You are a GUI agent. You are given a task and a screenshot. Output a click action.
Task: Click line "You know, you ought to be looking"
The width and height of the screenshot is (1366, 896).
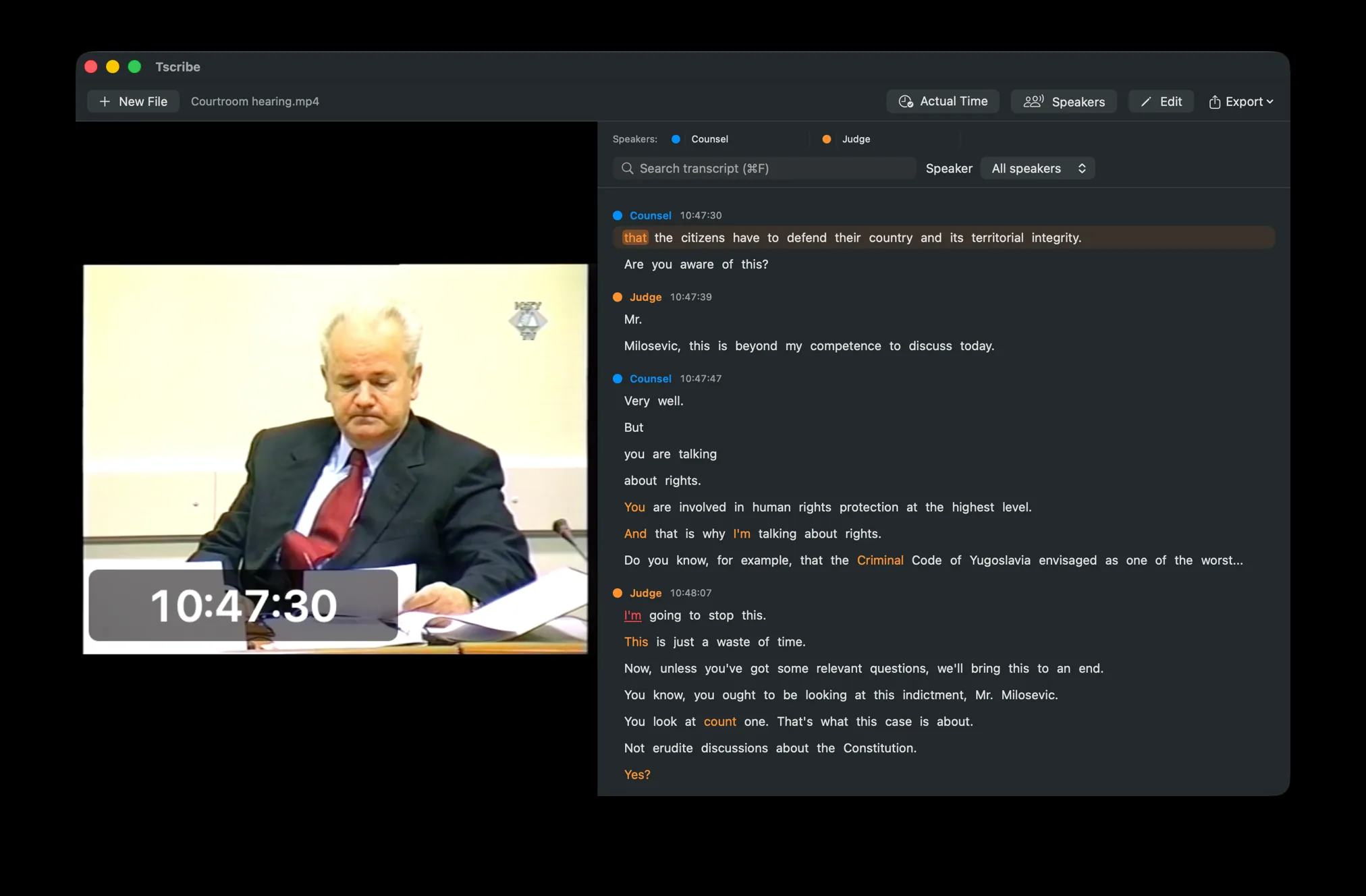point(840,695)
